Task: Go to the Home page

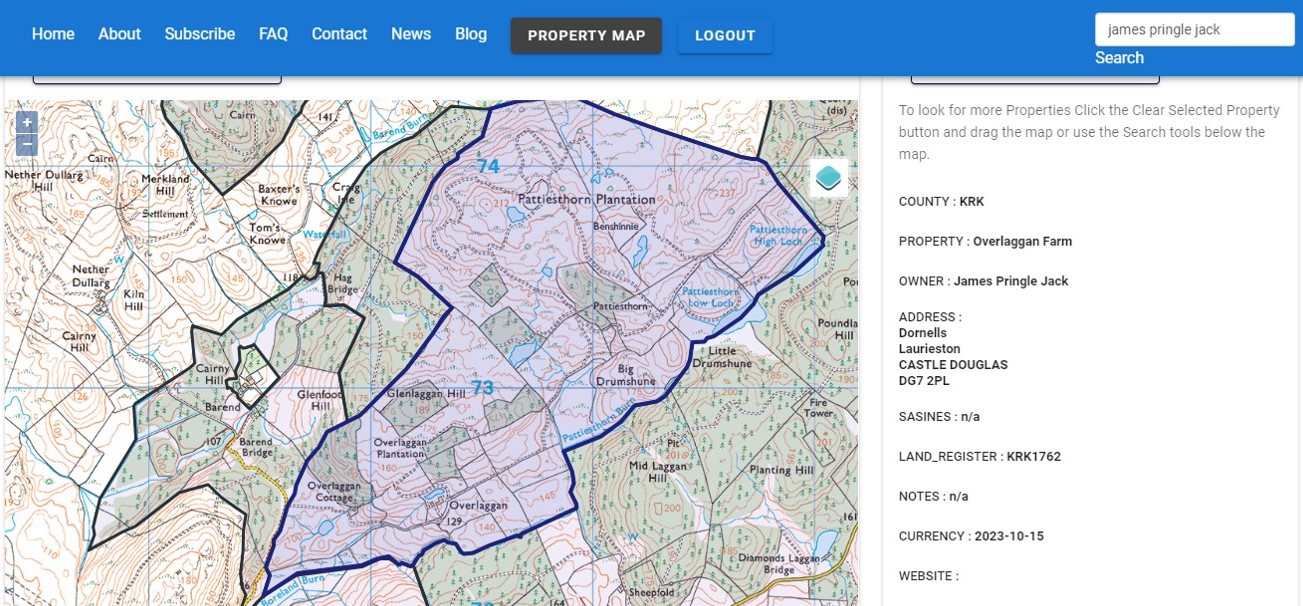Action: (x=53, y=34)
